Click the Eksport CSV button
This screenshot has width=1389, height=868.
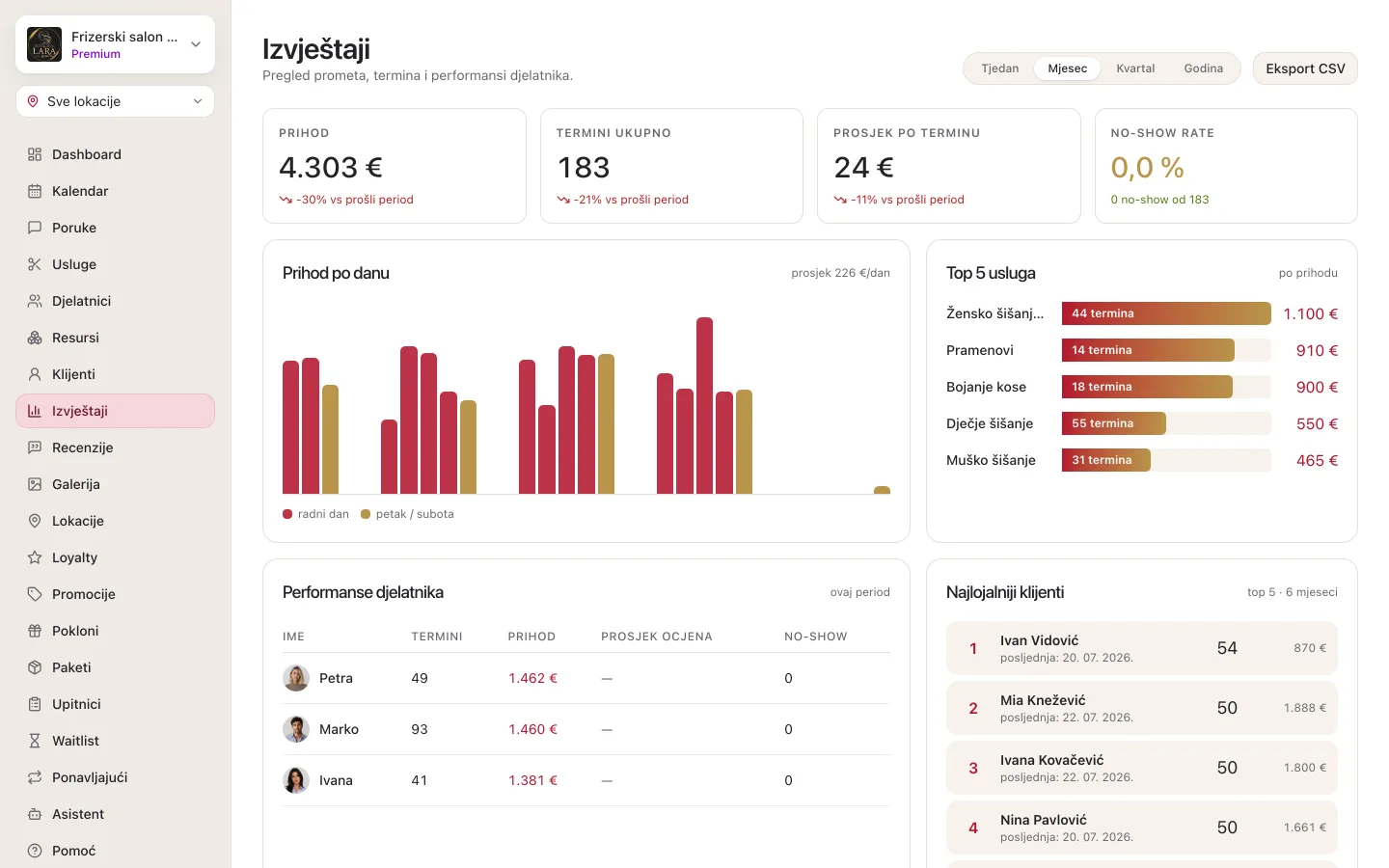pos(1305,68)
